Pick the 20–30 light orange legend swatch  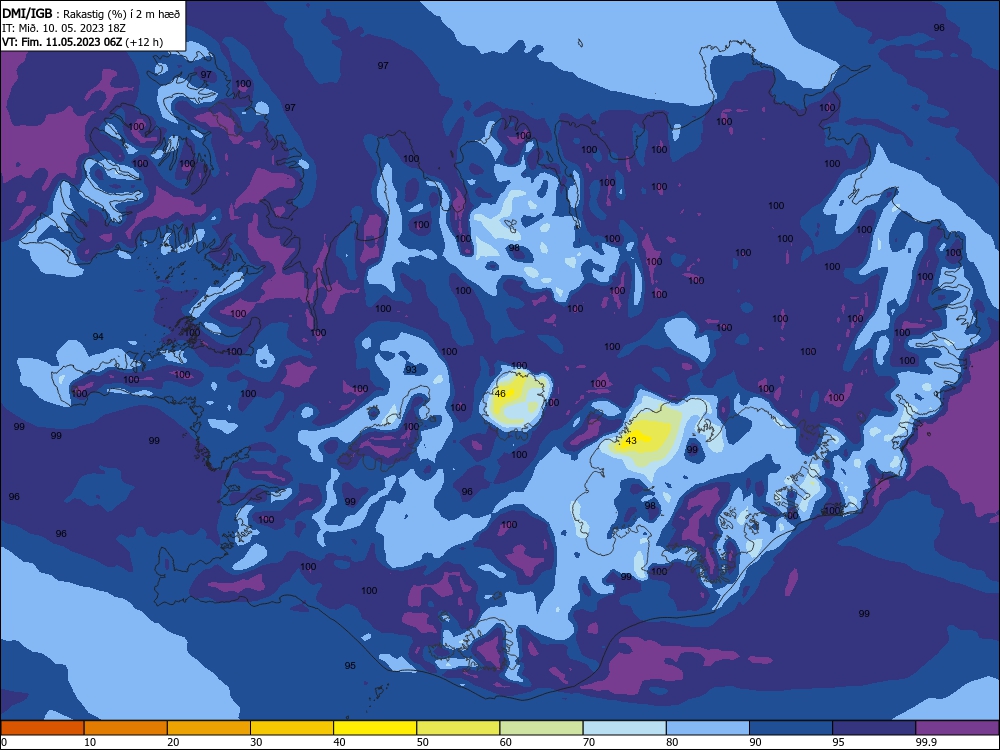209,728
